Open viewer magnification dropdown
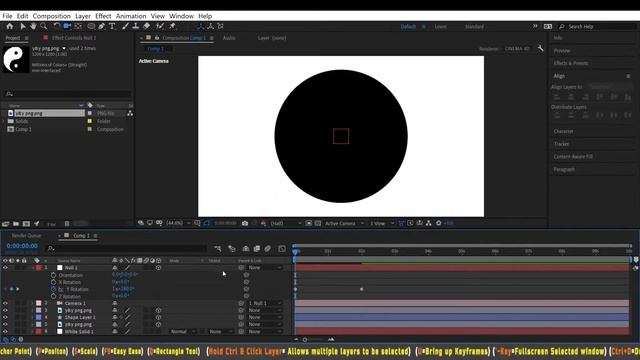The width and height of the screenshot is (640, 360). click(178, 223)
